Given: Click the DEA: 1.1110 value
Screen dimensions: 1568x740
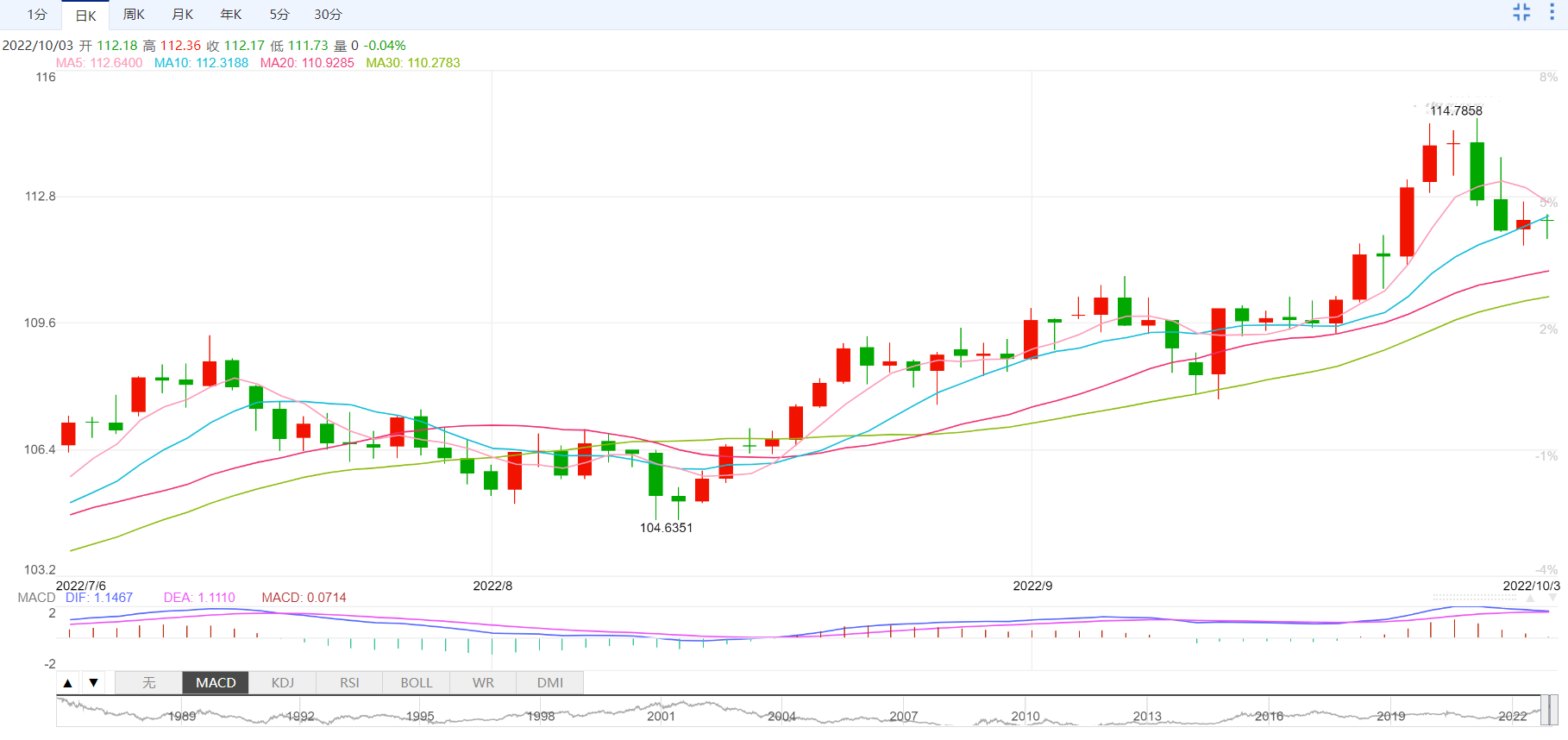Looking at the screenshot, I should click(199, 598).
